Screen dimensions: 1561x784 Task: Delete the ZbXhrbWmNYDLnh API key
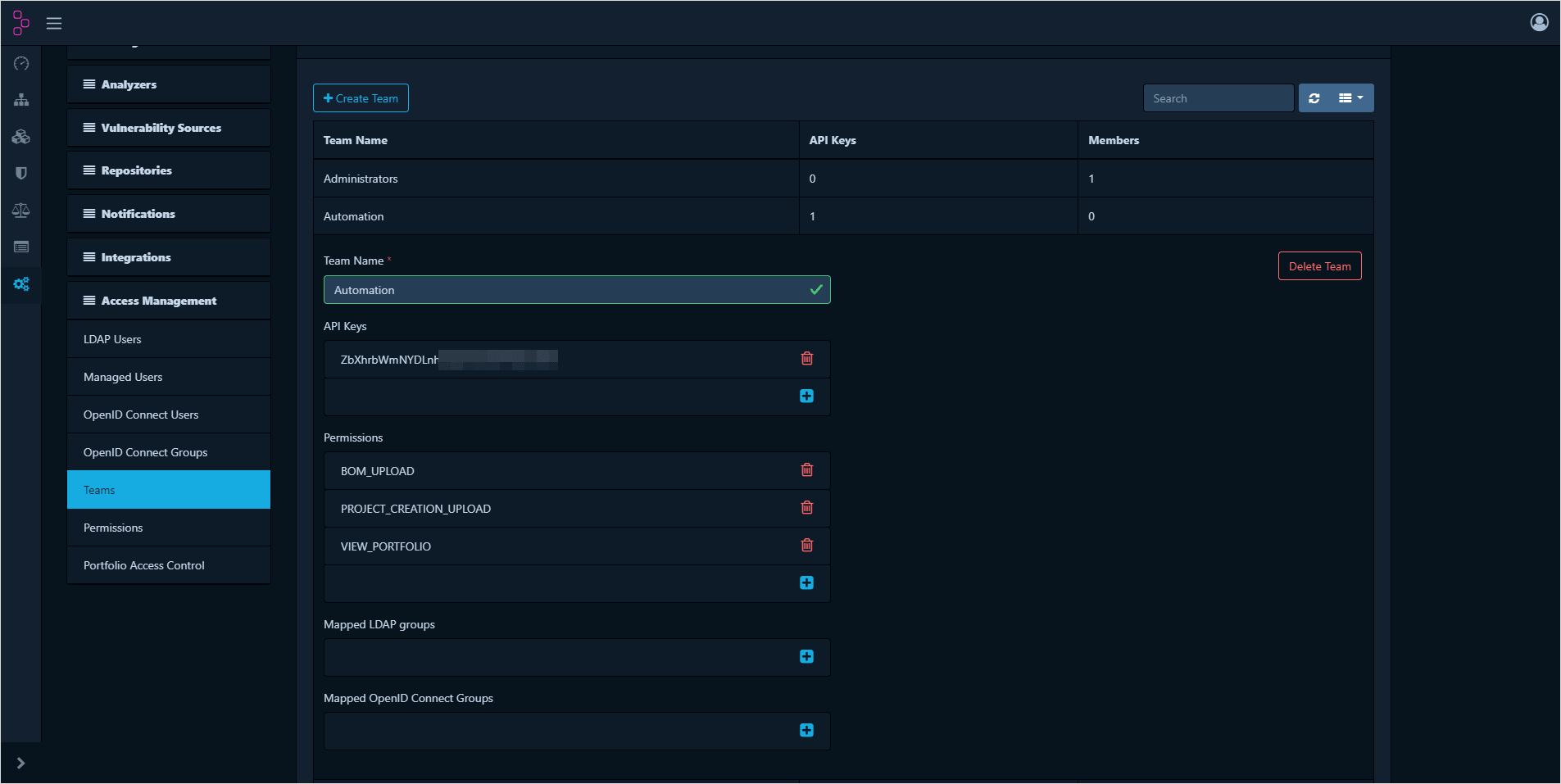point(807,359)
